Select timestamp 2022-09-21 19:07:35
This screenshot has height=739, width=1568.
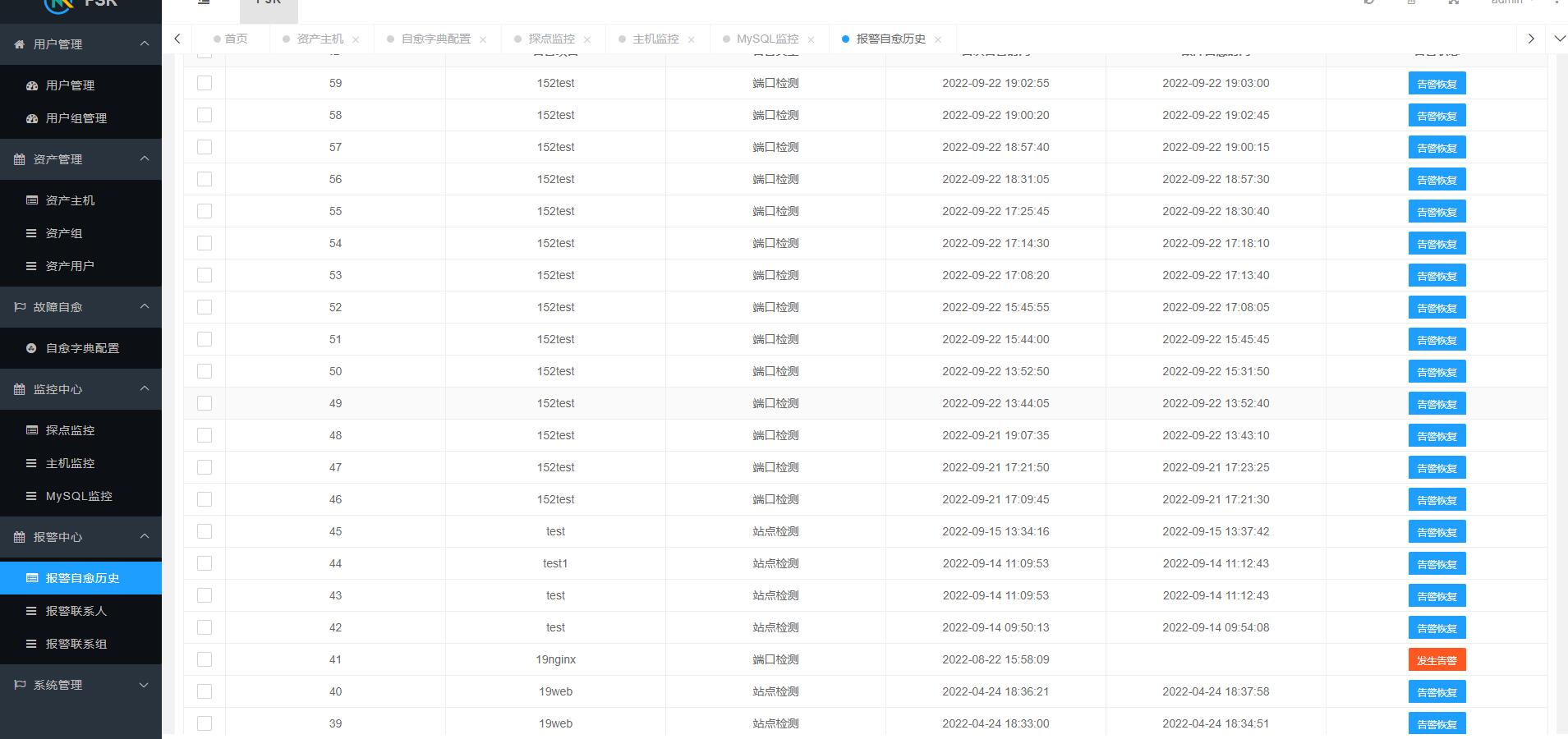coord(996,435)
